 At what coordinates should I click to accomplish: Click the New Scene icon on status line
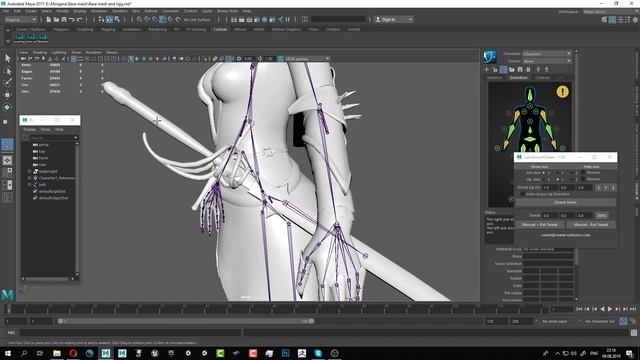tap(49, 19)
